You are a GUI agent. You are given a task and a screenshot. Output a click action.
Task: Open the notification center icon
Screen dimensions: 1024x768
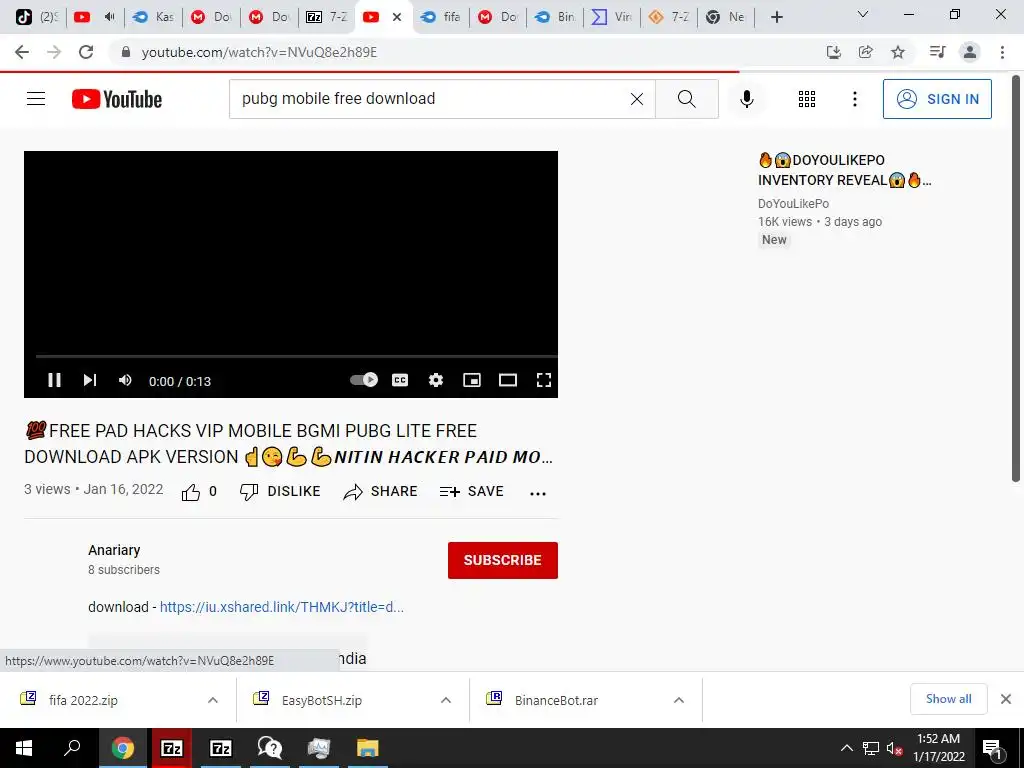pos(993,749)
